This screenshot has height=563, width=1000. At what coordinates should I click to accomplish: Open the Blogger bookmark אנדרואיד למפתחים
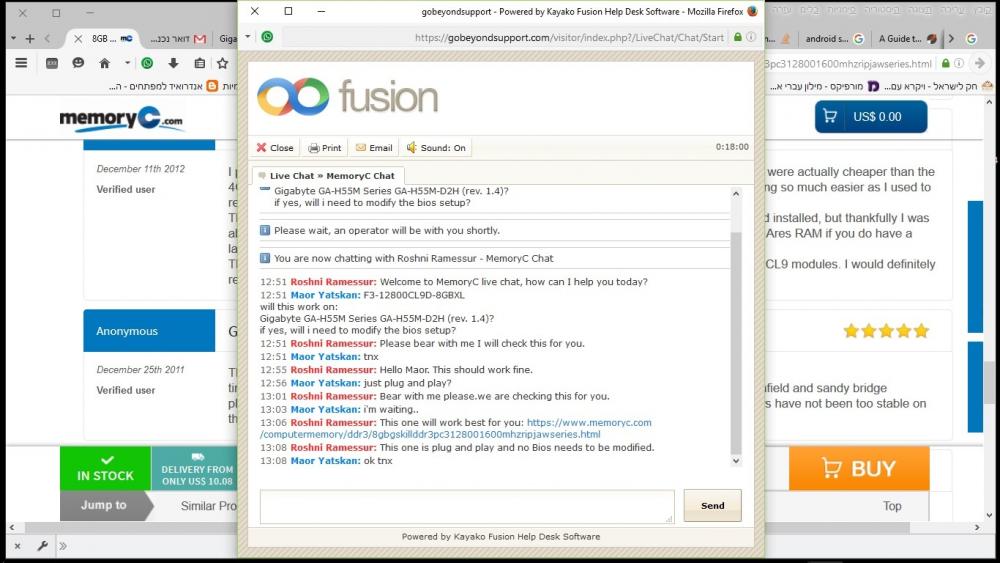click(x=163, y=86)
